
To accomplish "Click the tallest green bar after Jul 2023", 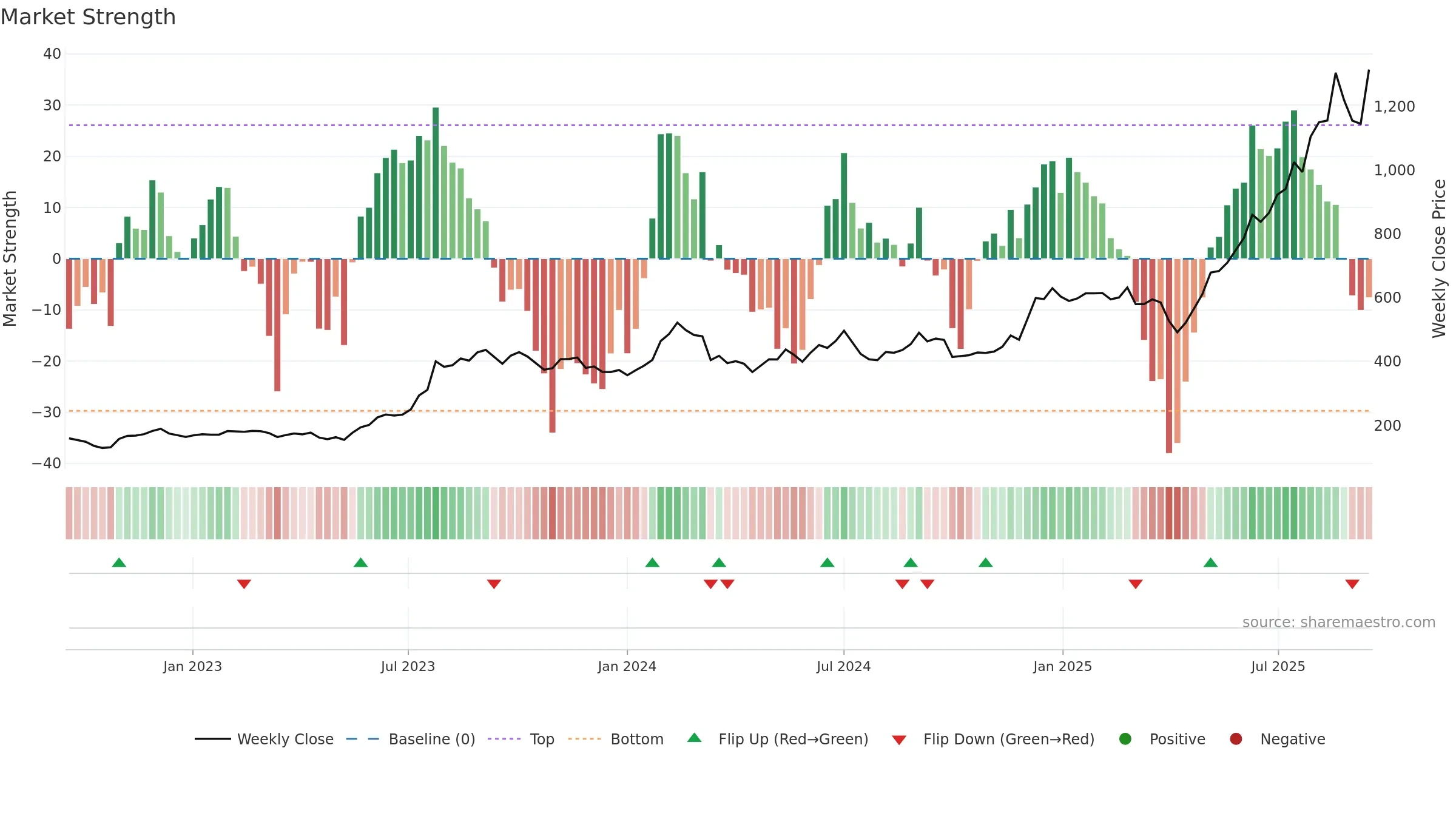I will tap(436, 183).
